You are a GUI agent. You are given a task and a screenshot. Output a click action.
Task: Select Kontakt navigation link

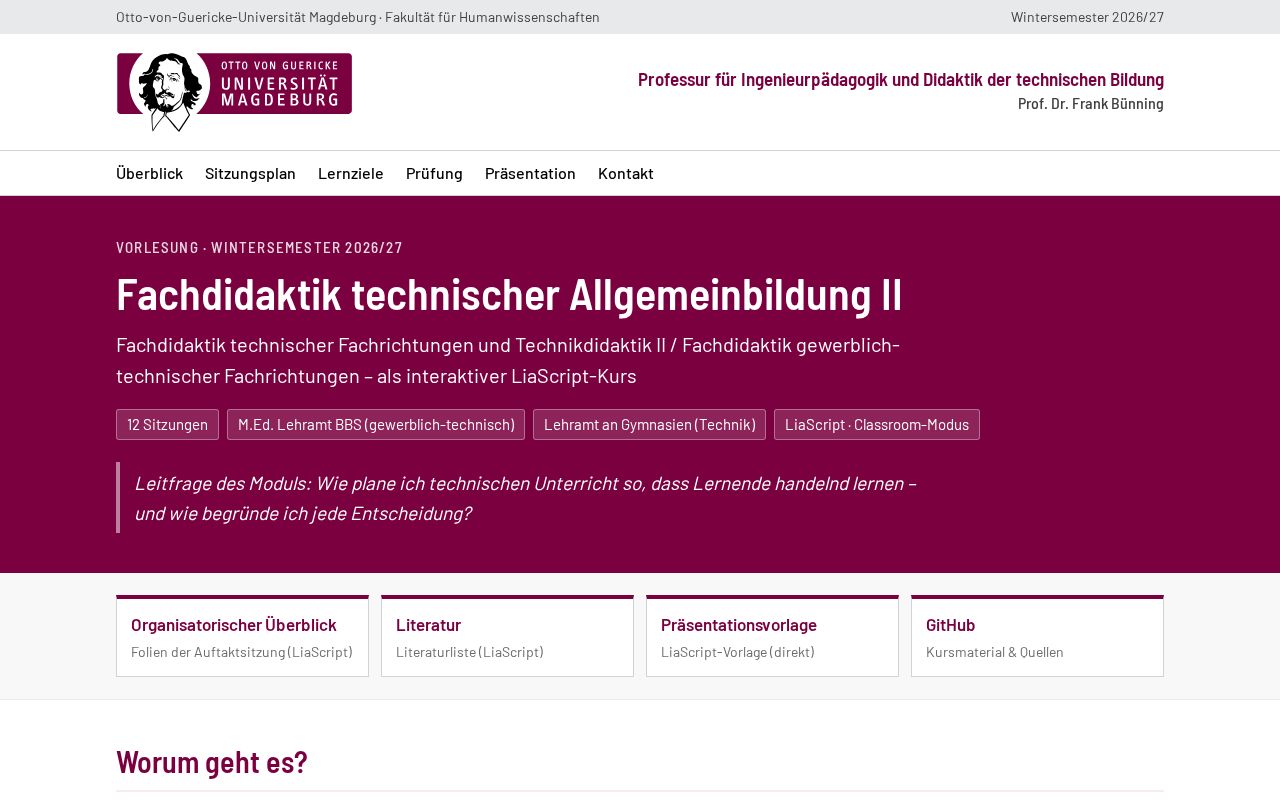tap(626, 173)
